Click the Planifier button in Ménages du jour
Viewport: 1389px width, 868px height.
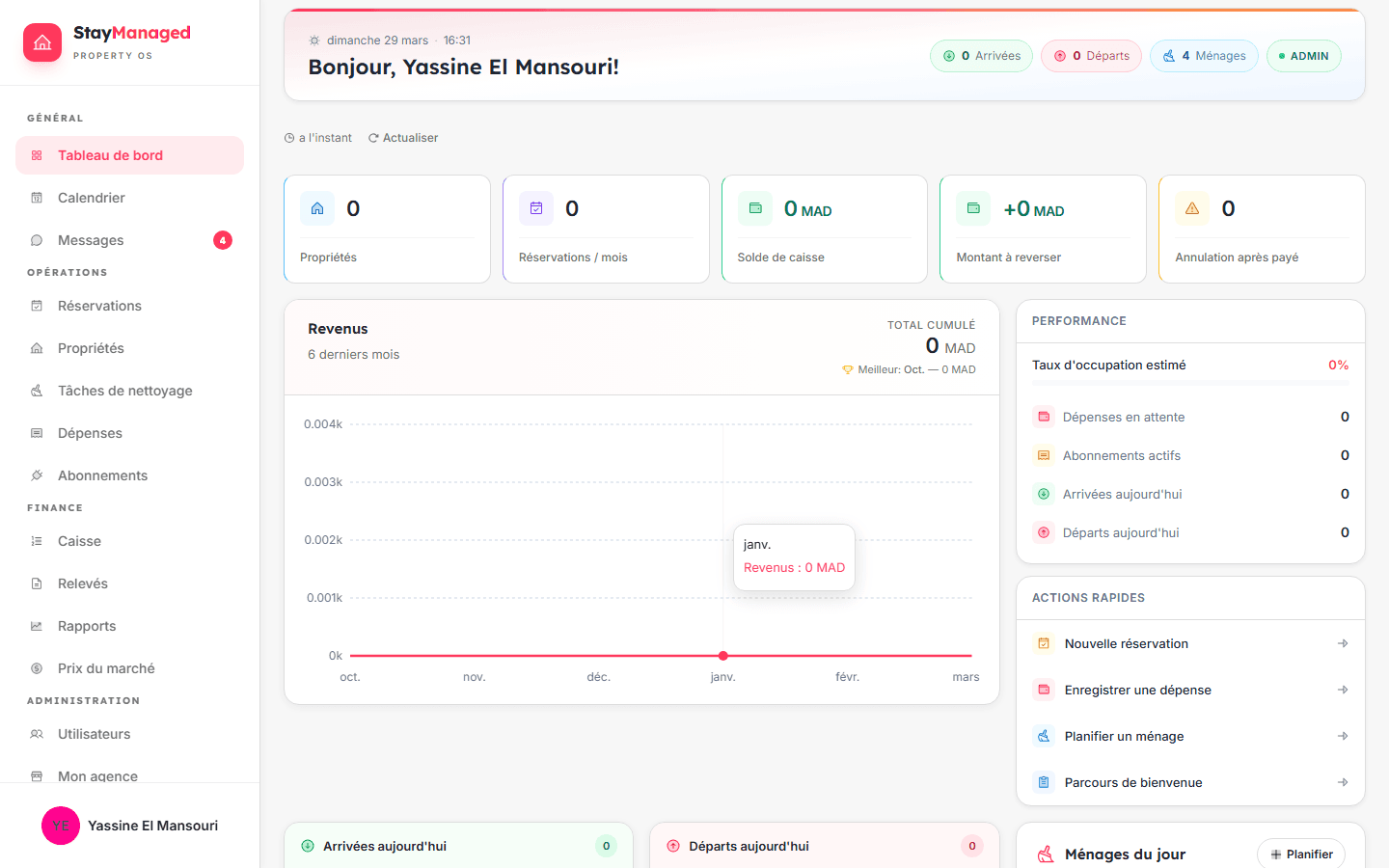click(1300, 854)
